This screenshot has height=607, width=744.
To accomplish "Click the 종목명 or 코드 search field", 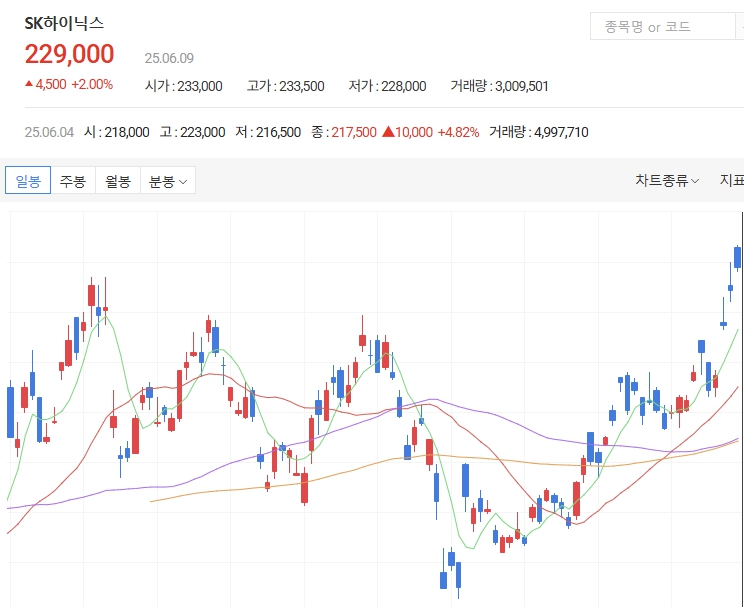I will coord(663,27).
